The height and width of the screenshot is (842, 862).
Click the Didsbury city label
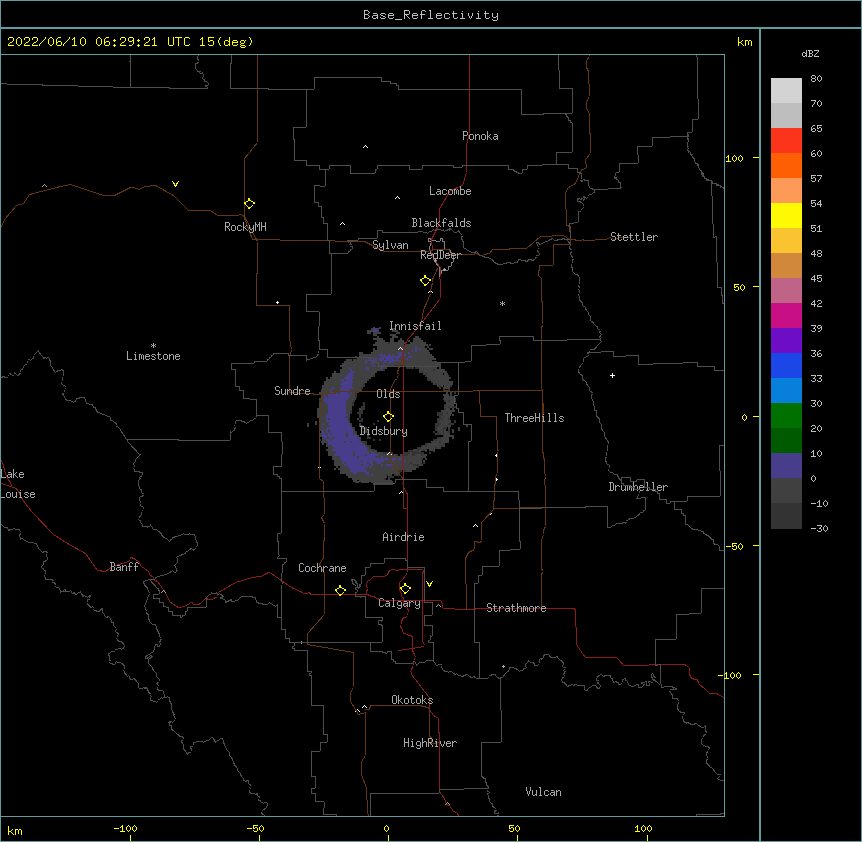click(383, 431)
